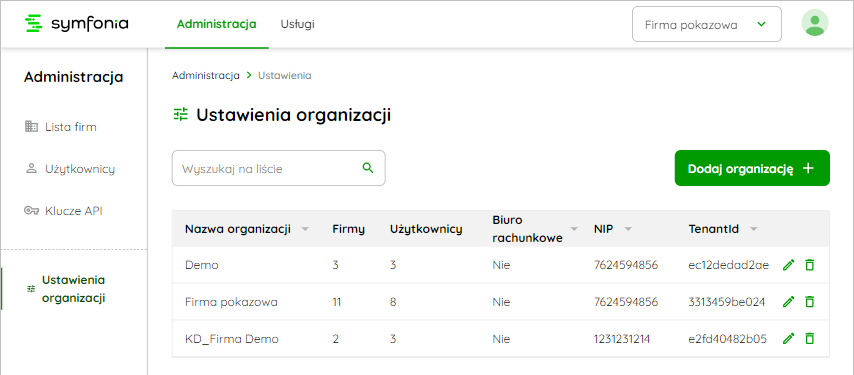
Task: Edit the Firma pokazowa organization row
Action: coord(788,302)
